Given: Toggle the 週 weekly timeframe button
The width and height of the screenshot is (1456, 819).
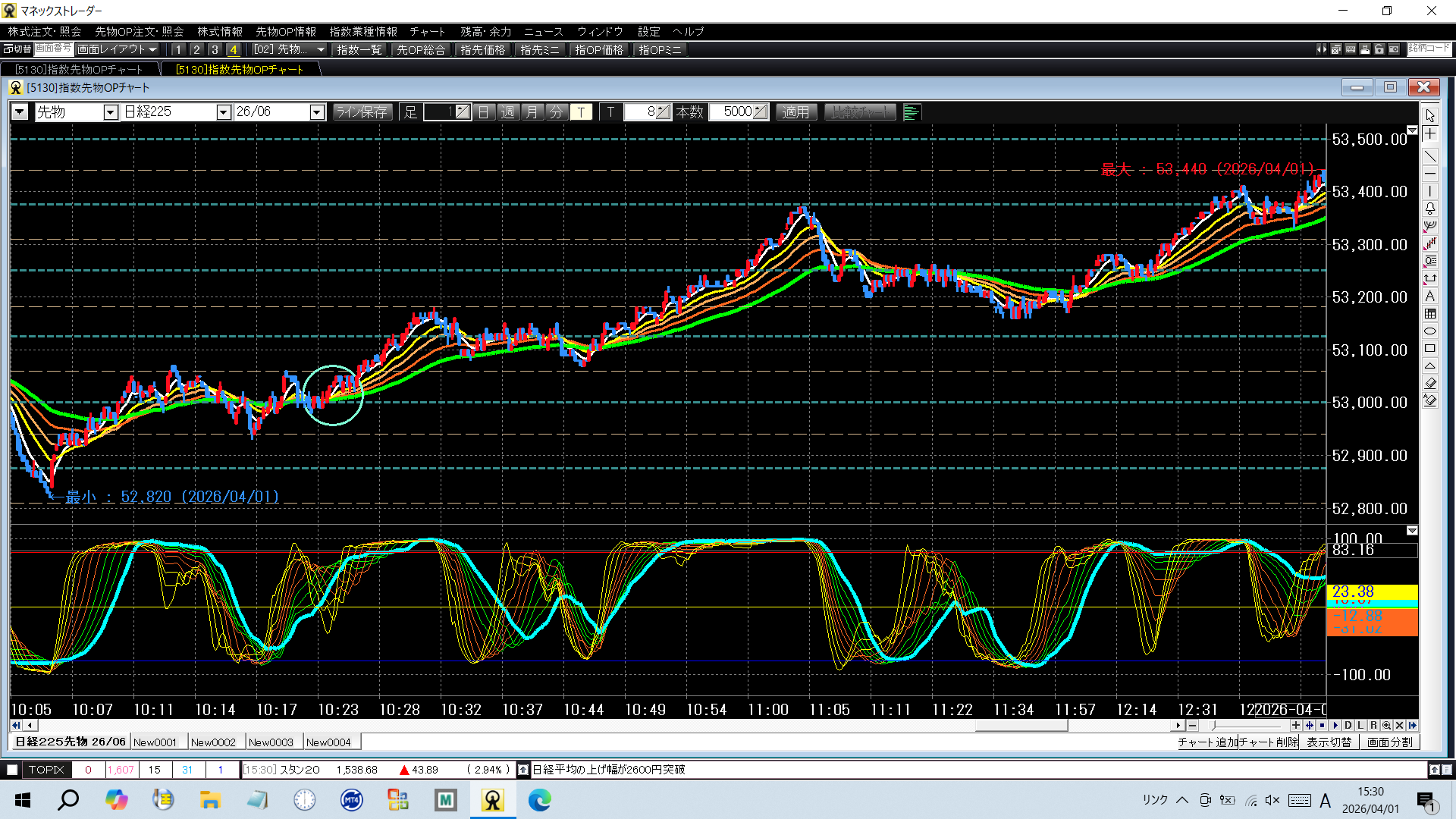Looking at the screenshot, I should pyautogui.click(x=508, y=112).
